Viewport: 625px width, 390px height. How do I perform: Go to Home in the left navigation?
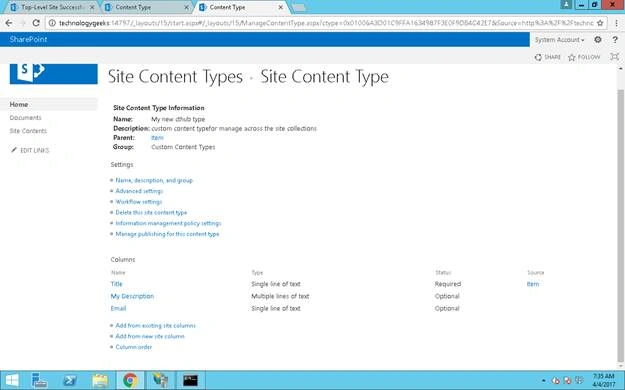(19, 104)
